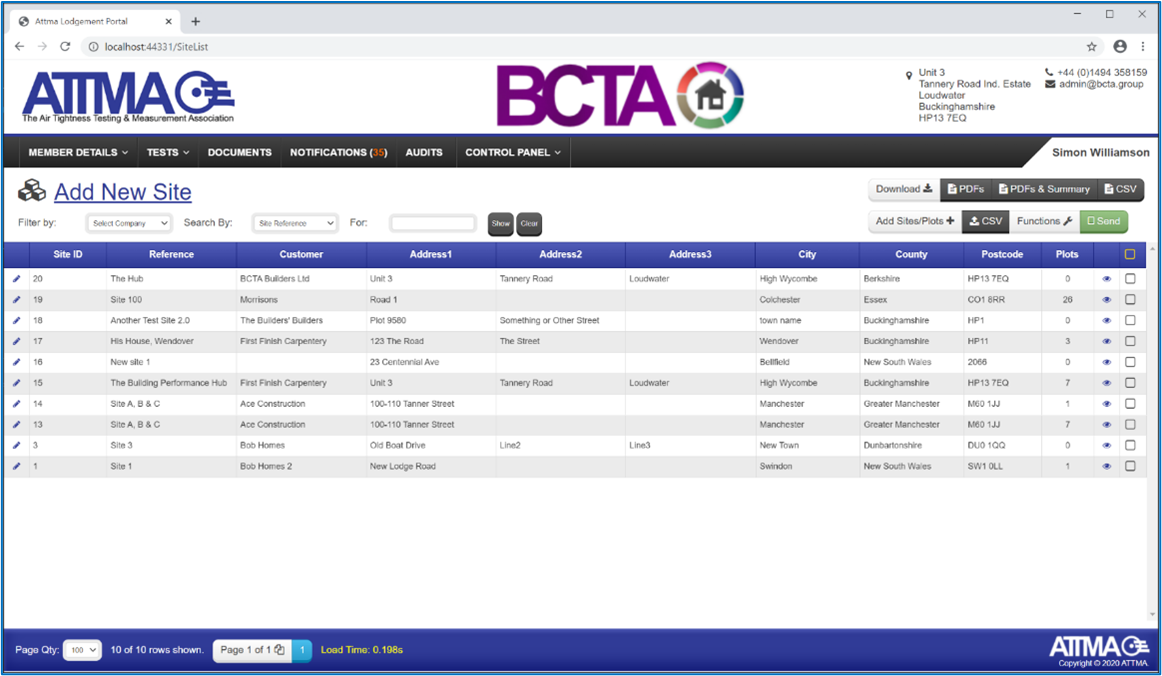Tick the checkbox for The Building Performance Hub row
Screen dimensions: 1162x676
tap(1130, 382)
